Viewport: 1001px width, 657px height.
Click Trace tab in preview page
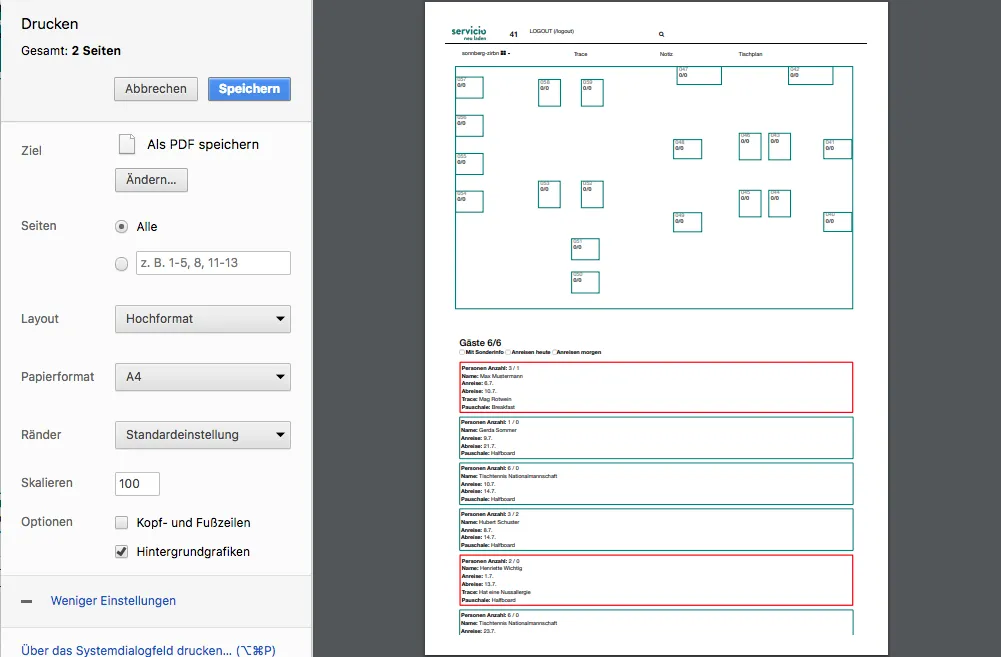580,54
